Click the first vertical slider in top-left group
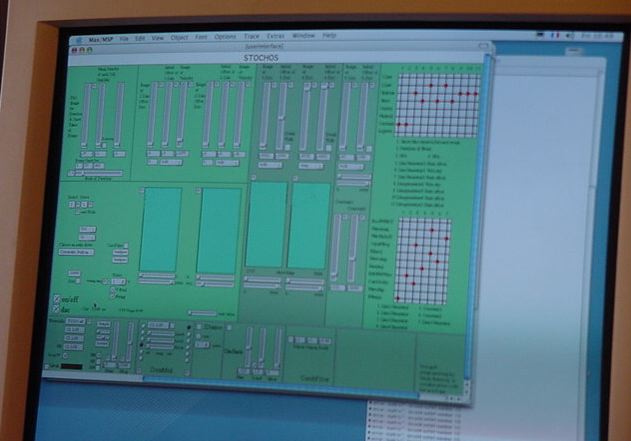The height and width of the screenshot is (441, 631). pyautogui.click(x=86, y=115)
